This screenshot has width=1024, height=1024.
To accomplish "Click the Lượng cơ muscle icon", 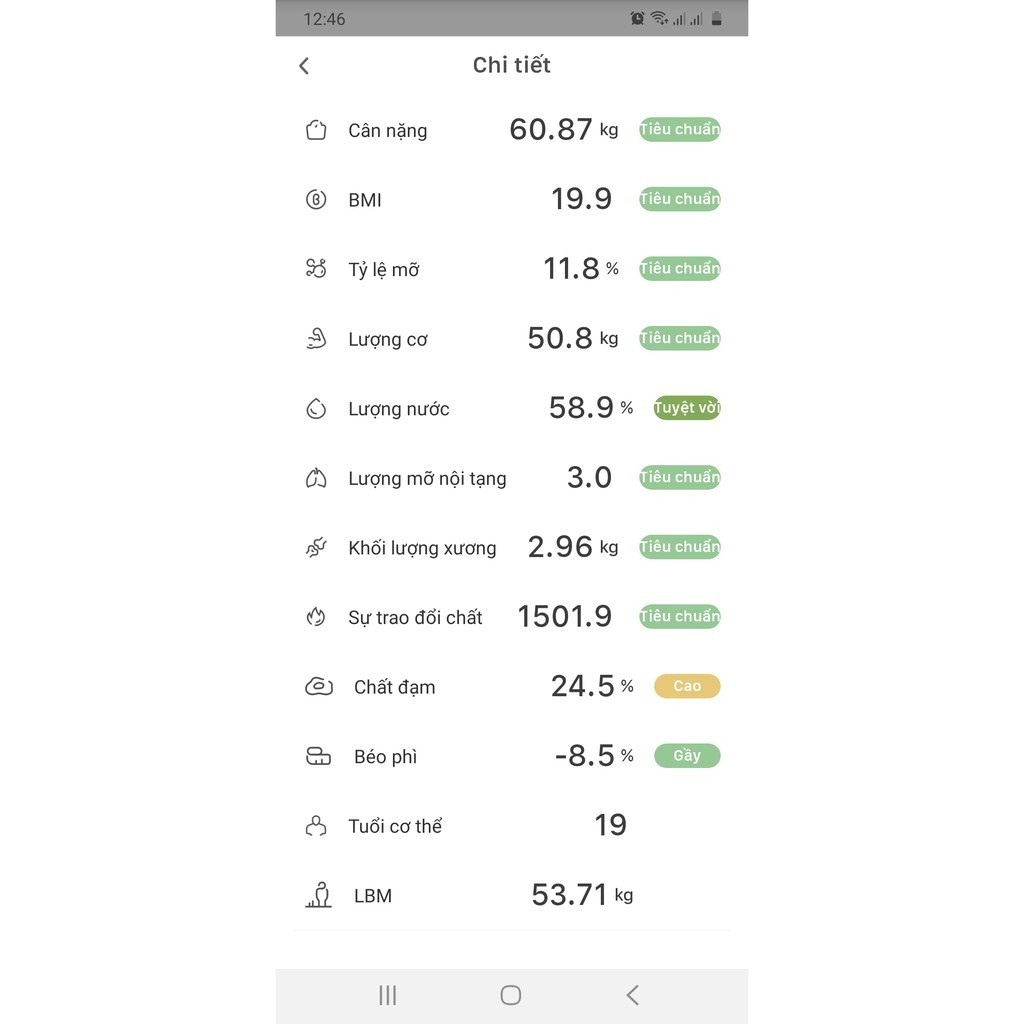I will 316,339.
